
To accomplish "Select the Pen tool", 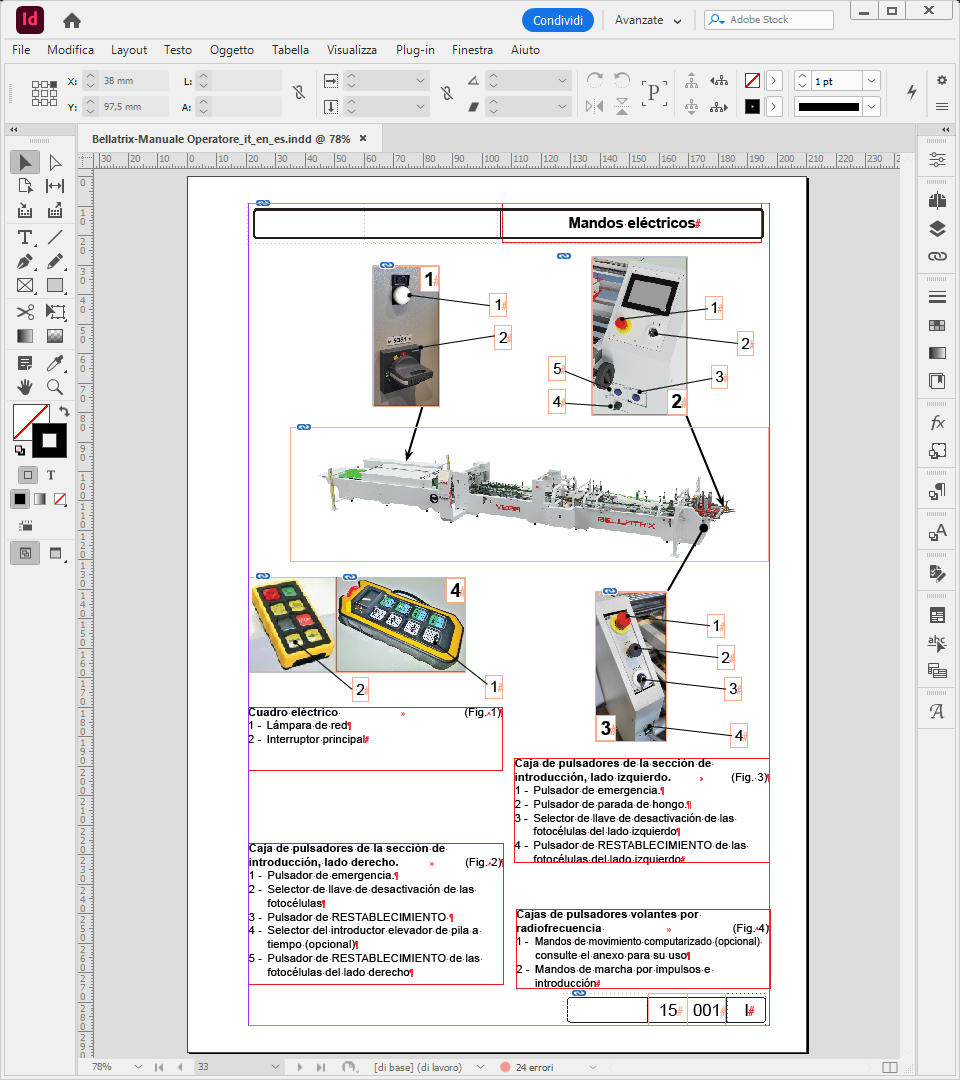I will [25, 262].
